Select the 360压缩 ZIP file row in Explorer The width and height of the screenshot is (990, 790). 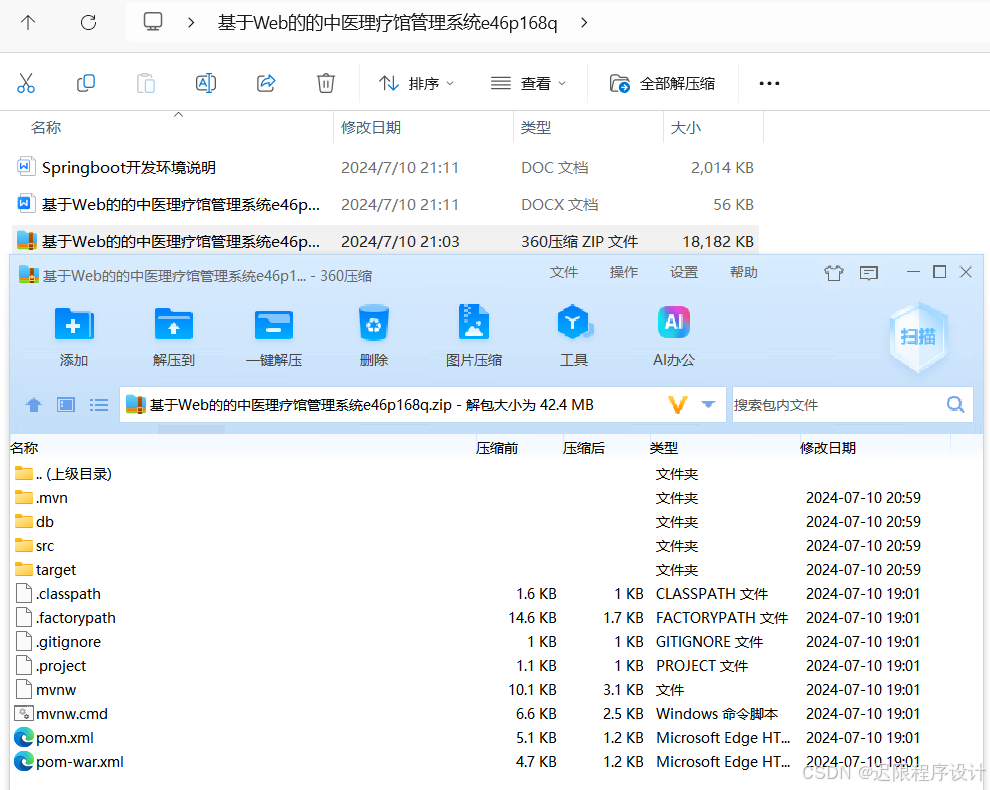coord(385,241)
